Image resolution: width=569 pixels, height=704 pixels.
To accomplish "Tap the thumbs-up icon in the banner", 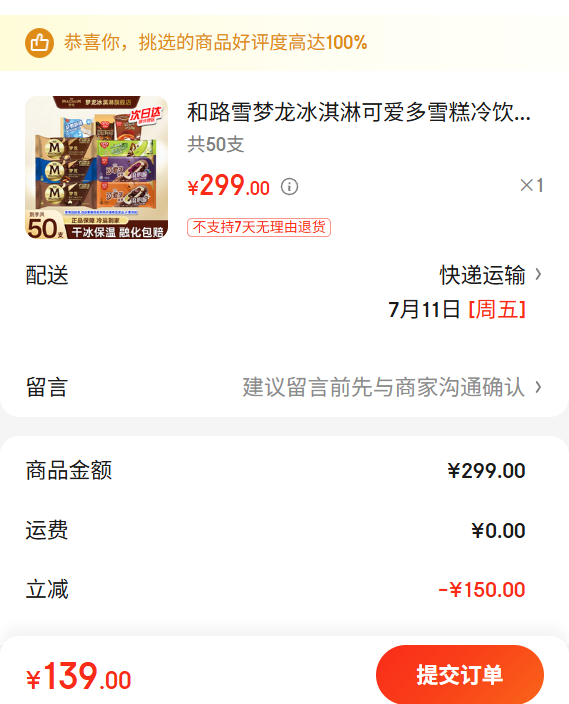I will pyautogui.click(x=39, y=43).
